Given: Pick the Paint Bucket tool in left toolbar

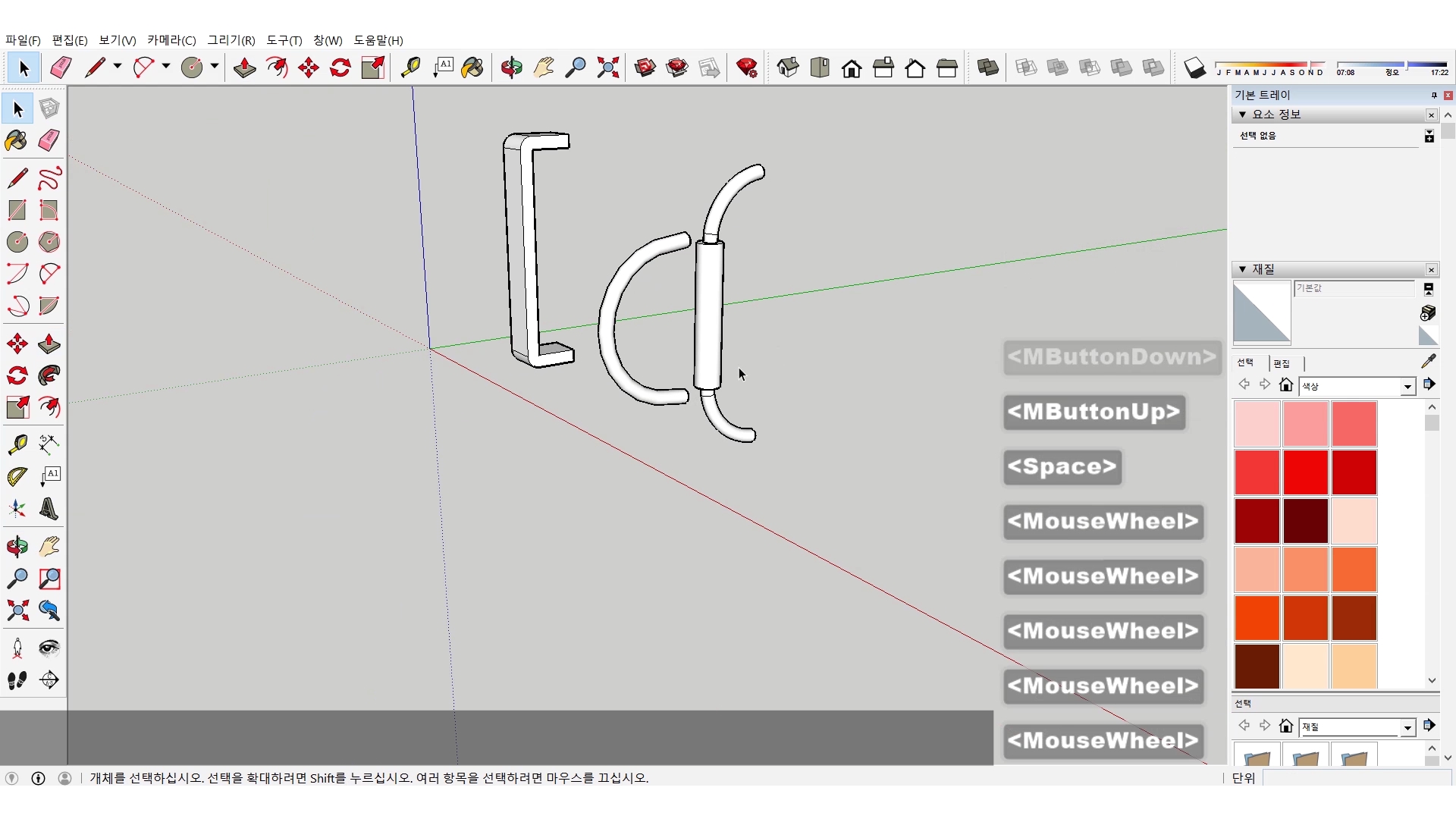Looking at the screenshot, I should pos(17,141).
